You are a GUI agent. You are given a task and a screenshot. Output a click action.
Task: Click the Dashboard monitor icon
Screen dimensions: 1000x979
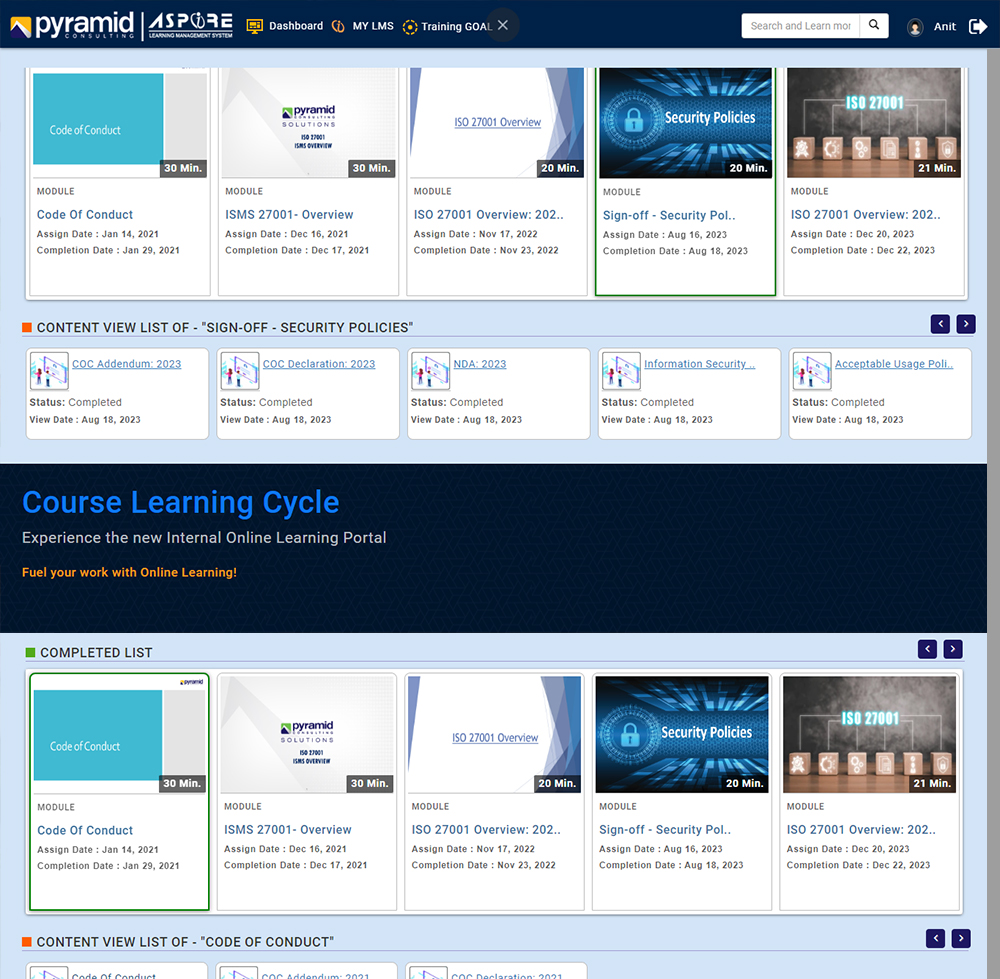[254, 26]
